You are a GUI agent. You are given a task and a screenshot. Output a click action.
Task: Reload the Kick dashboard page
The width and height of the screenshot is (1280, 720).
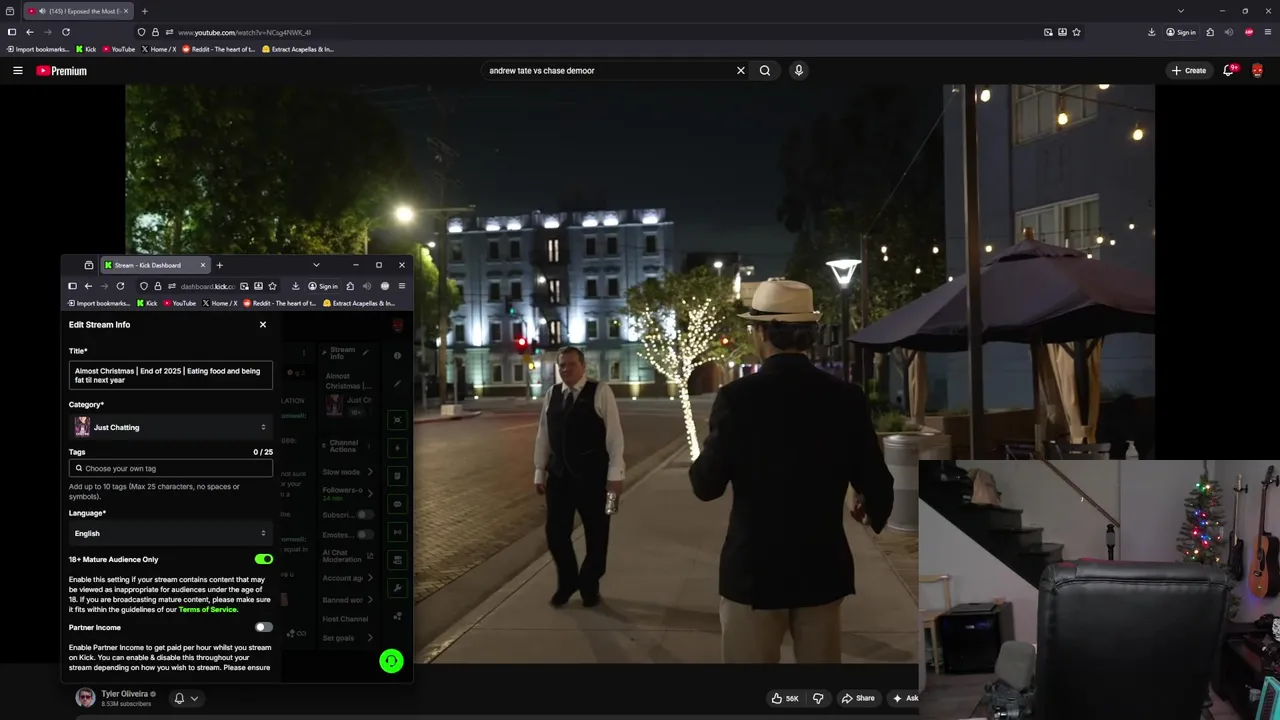point(120,286)
